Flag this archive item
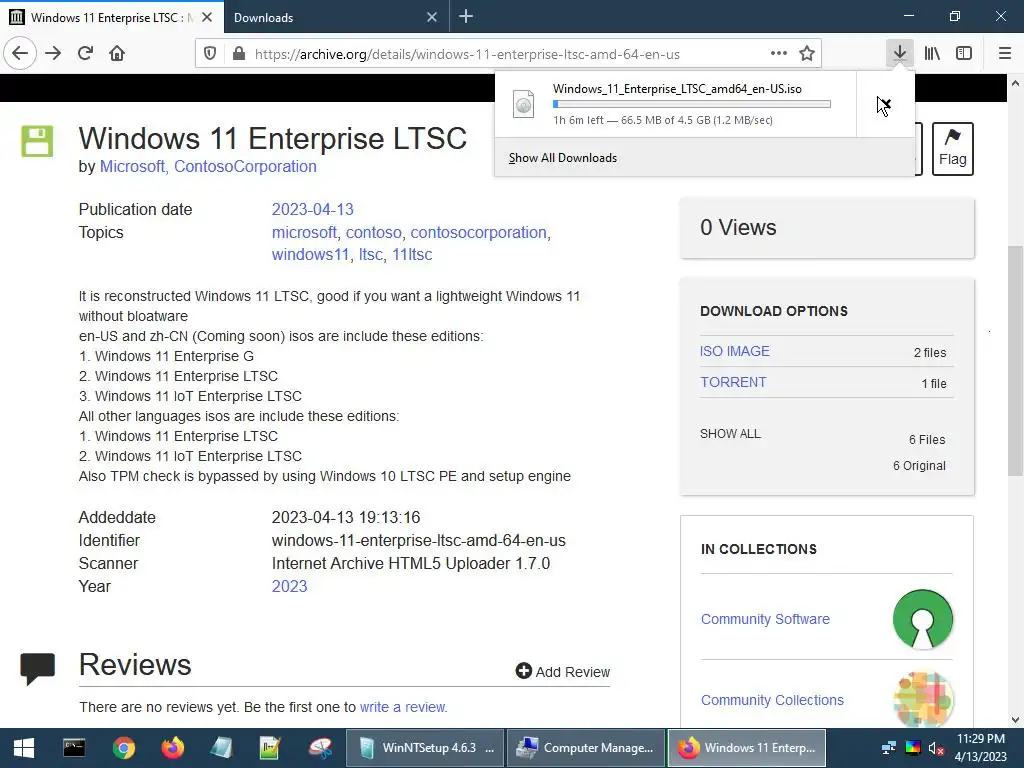Screen dimensions: 1024x768 click(953, 149)
